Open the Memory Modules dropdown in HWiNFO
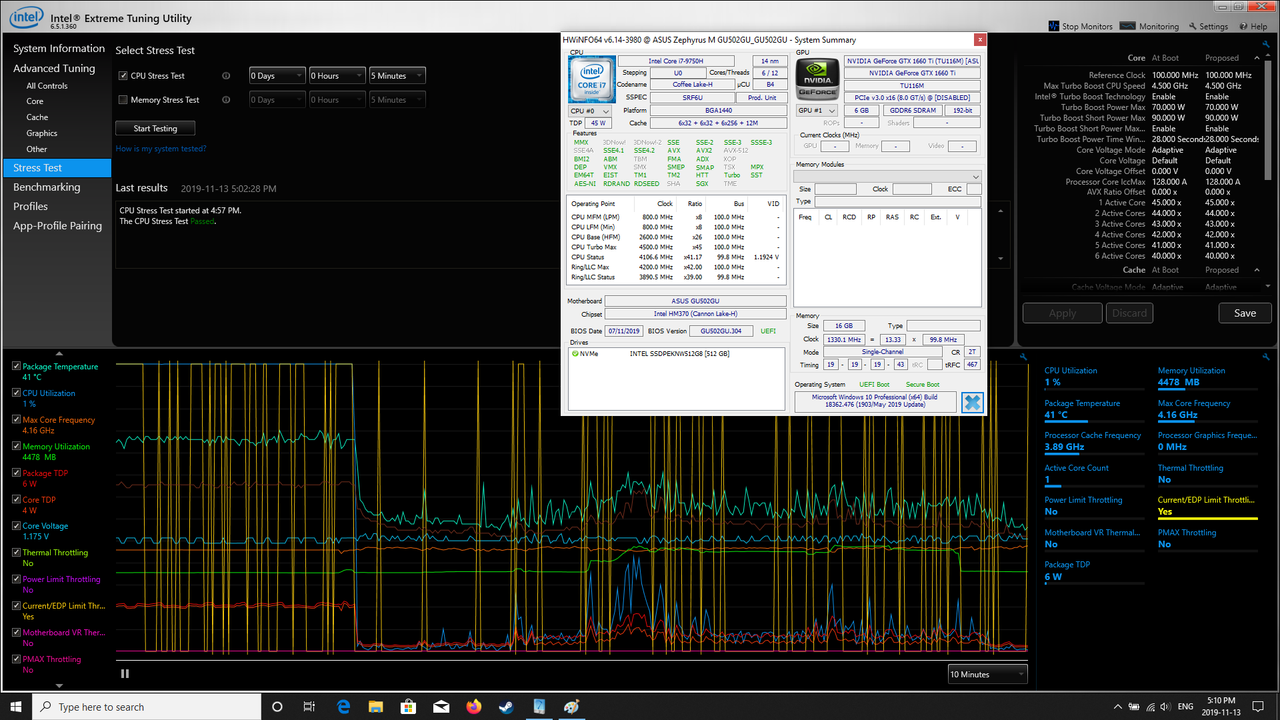This screenshot has height=720, width=1280. click(887, 176)
